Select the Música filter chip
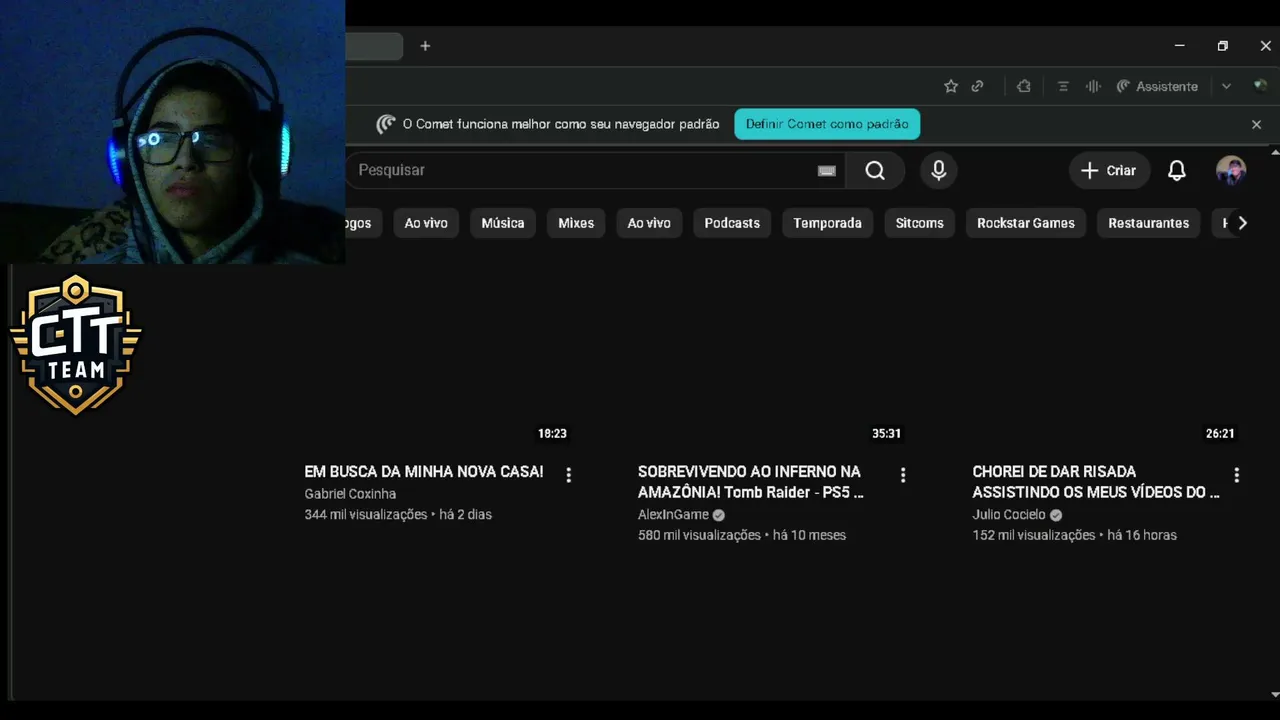The image size is (1280, 720). point(503,223)
